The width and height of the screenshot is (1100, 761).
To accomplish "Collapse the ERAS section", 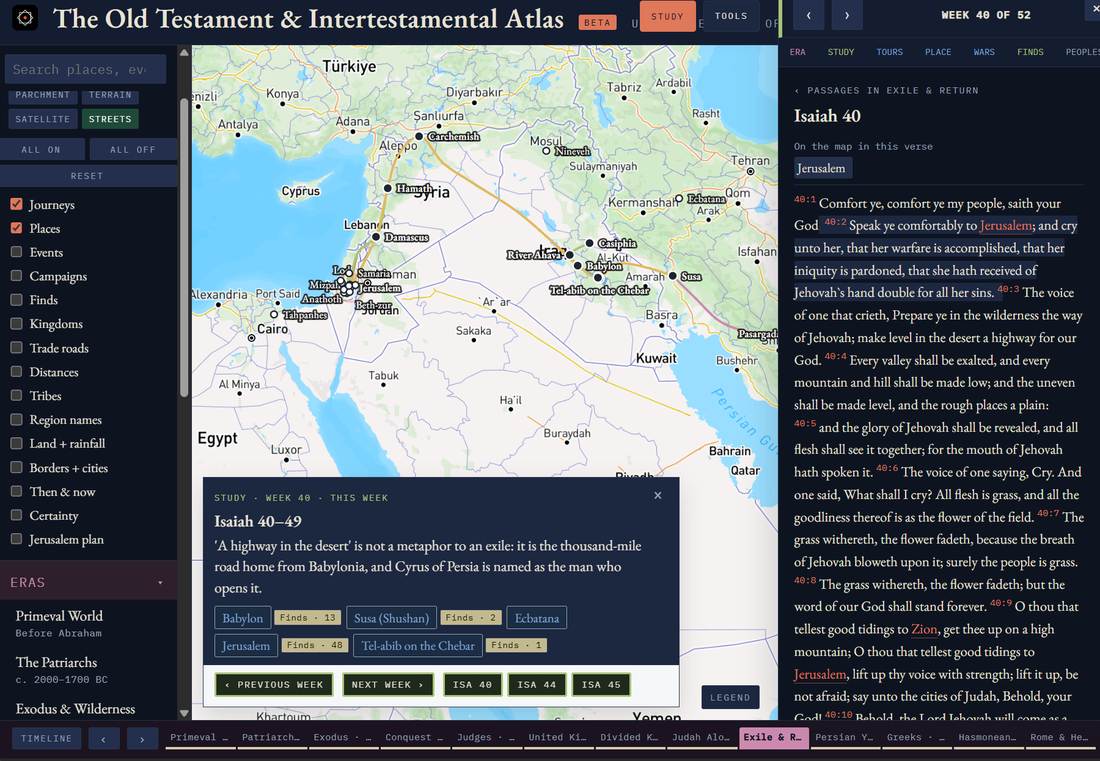I will pos(88,582).
